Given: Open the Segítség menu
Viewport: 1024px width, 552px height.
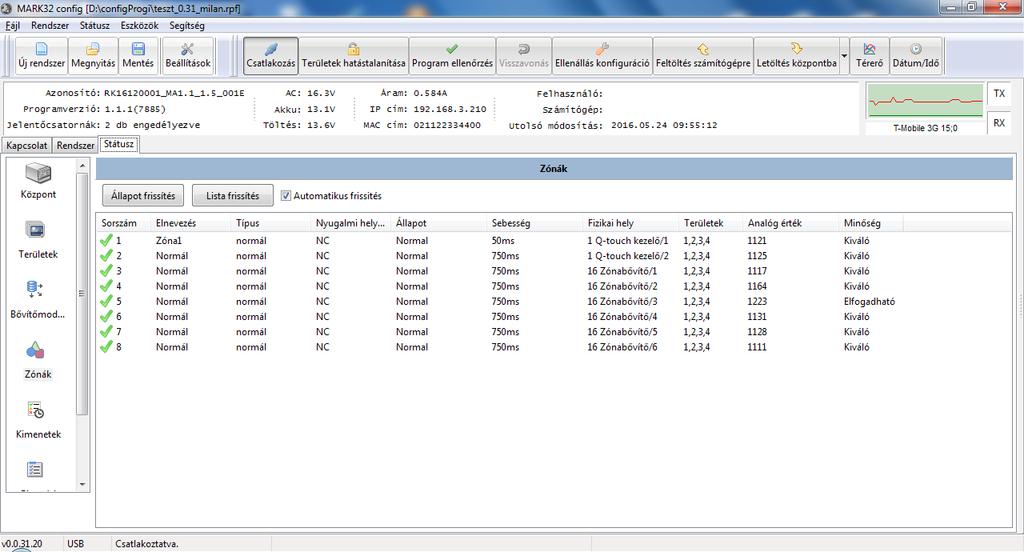Looking at the screenshot, I should [187, 25].
